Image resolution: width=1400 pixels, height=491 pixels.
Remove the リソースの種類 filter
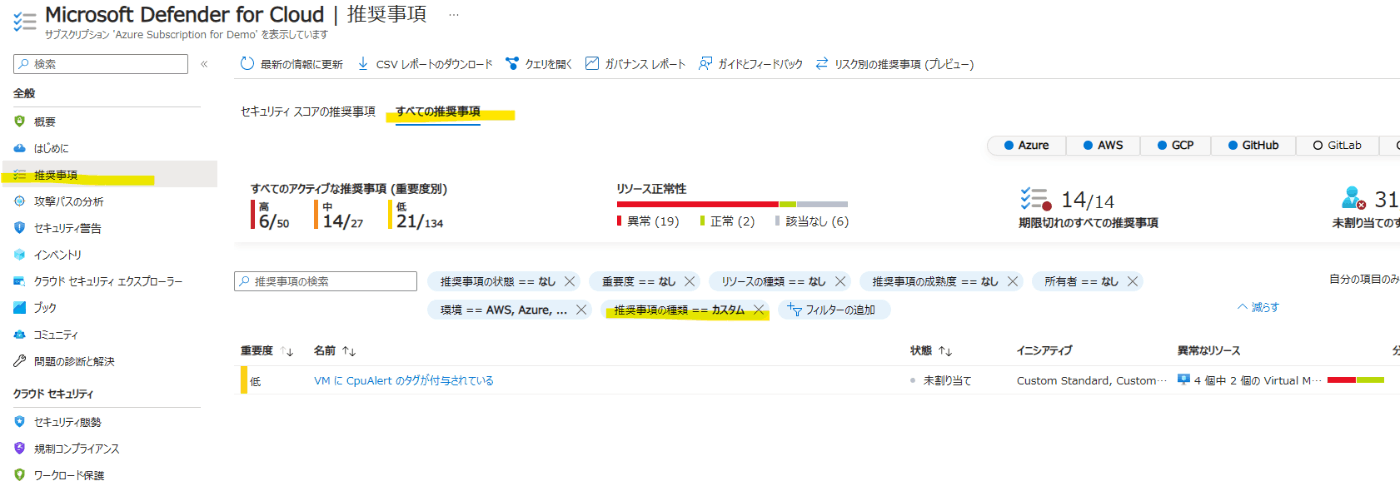tap(840, 282)
